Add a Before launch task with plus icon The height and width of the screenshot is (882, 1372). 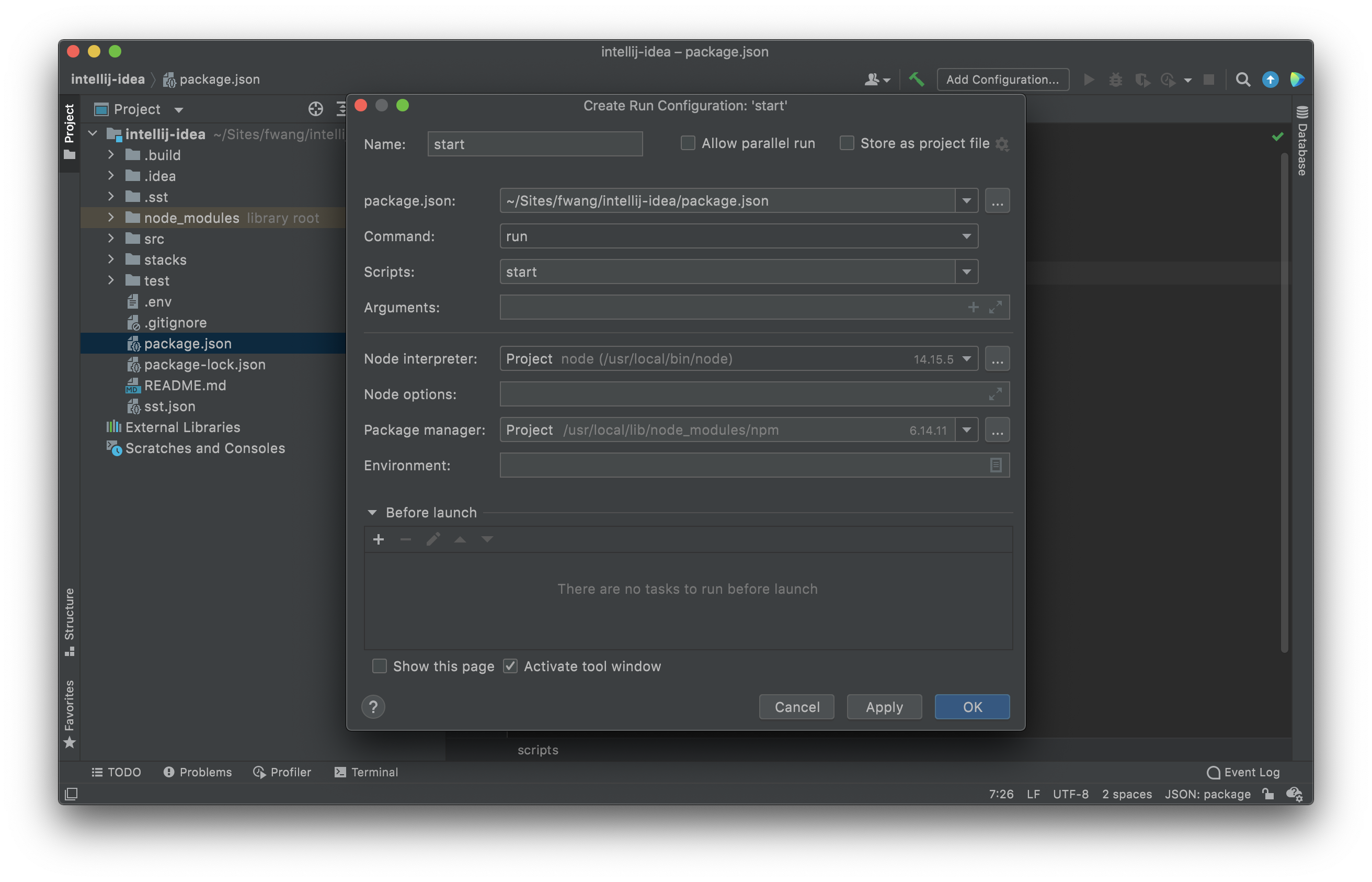pyautogui.click(x=379, y=539)
